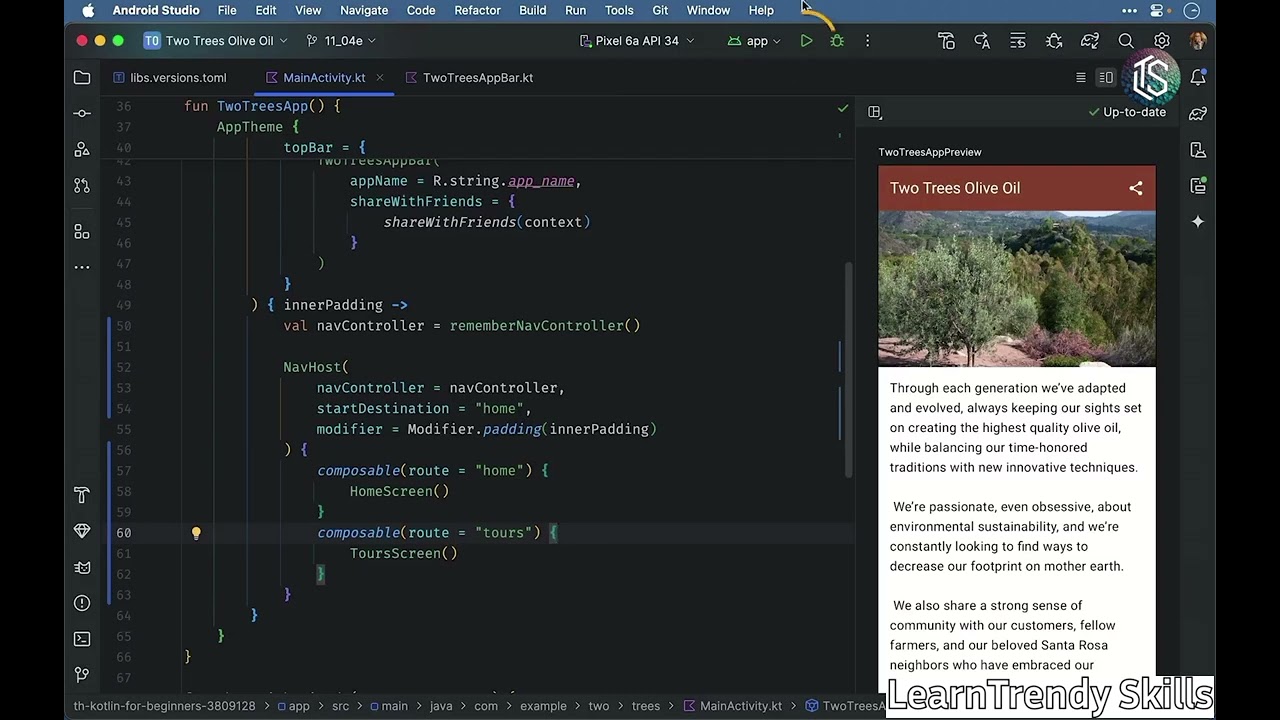Click the olive tree preview image
This screenshot has width=1280, height=720.
pos(1017,289)
